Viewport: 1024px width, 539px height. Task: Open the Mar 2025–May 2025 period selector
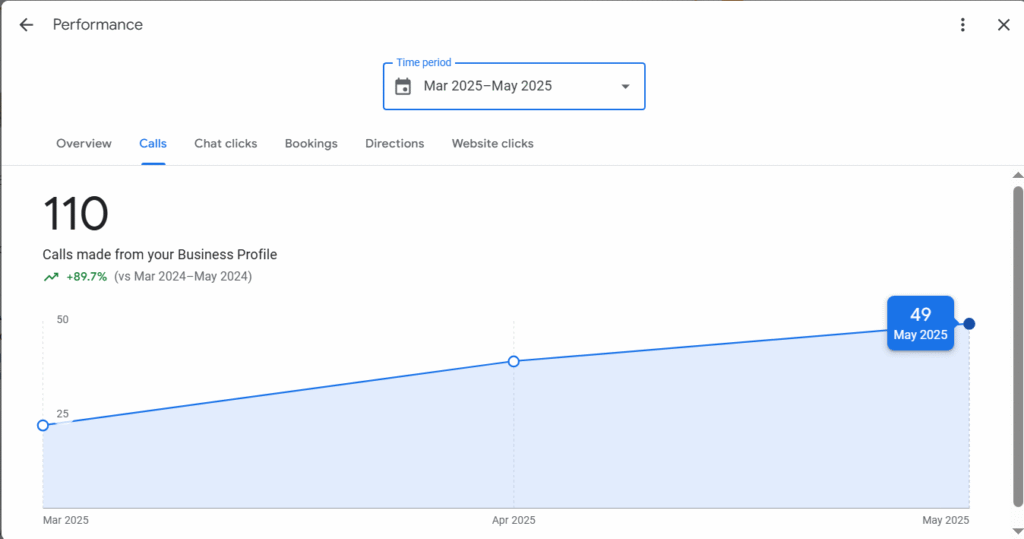(x=514, y=86)
